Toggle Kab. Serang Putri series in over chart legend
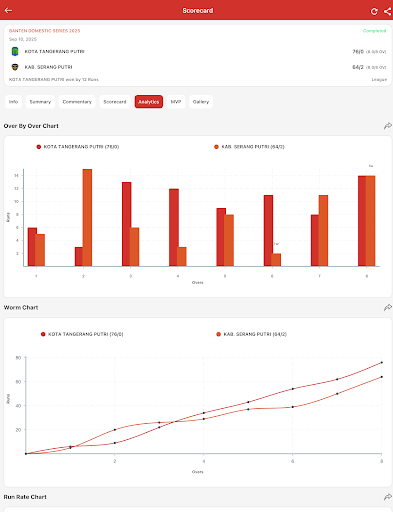Screen dimensions: 393x512 (x=249, y=147)
